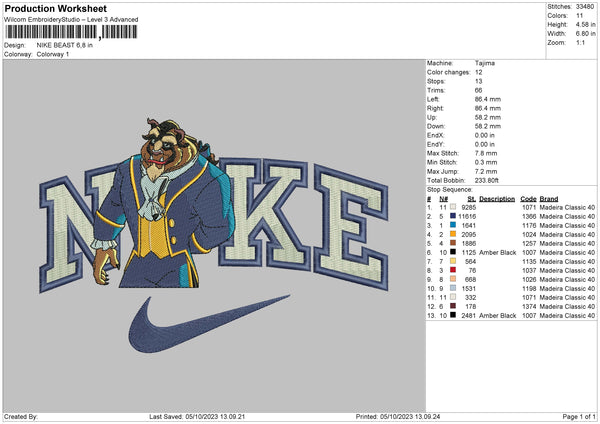Click the Page 1 of 1 indicator
Image resolution: width=600 pixels, height=424 pixels.
tap(579, 416)
